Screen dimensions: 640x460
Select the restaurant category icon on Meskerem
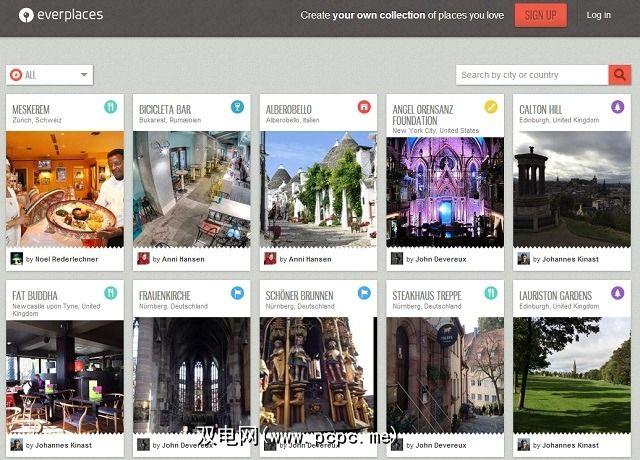coord(111,107)
